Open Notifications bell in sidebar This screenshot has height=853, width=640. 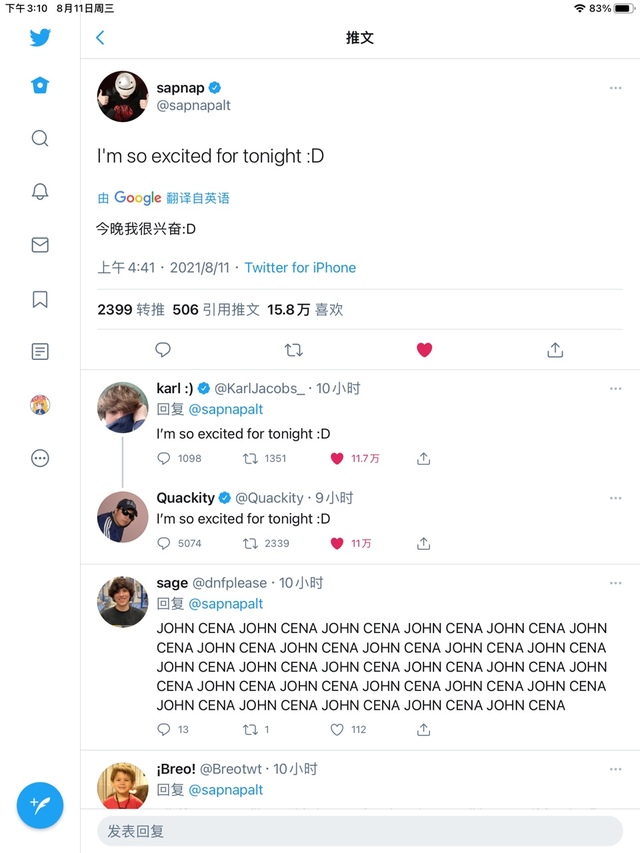coord(40,192)
